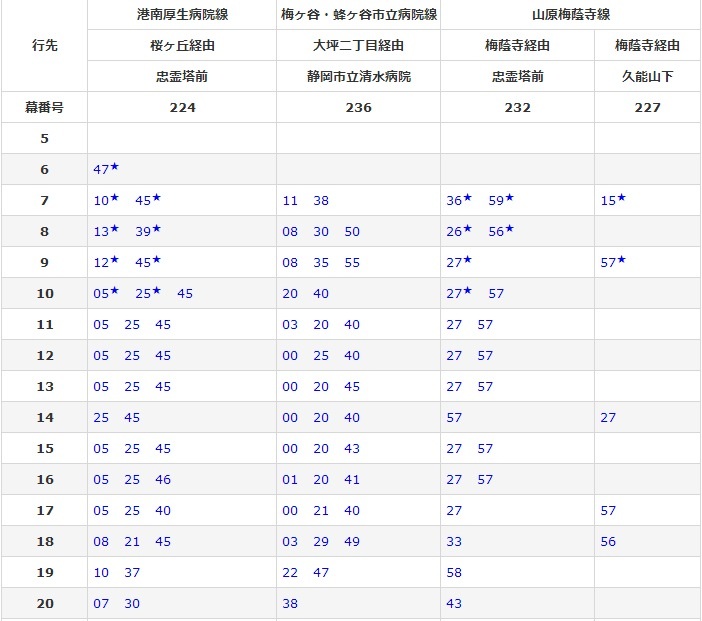Click 22 at hour 19 in route 236

click(x=290, y=573)
